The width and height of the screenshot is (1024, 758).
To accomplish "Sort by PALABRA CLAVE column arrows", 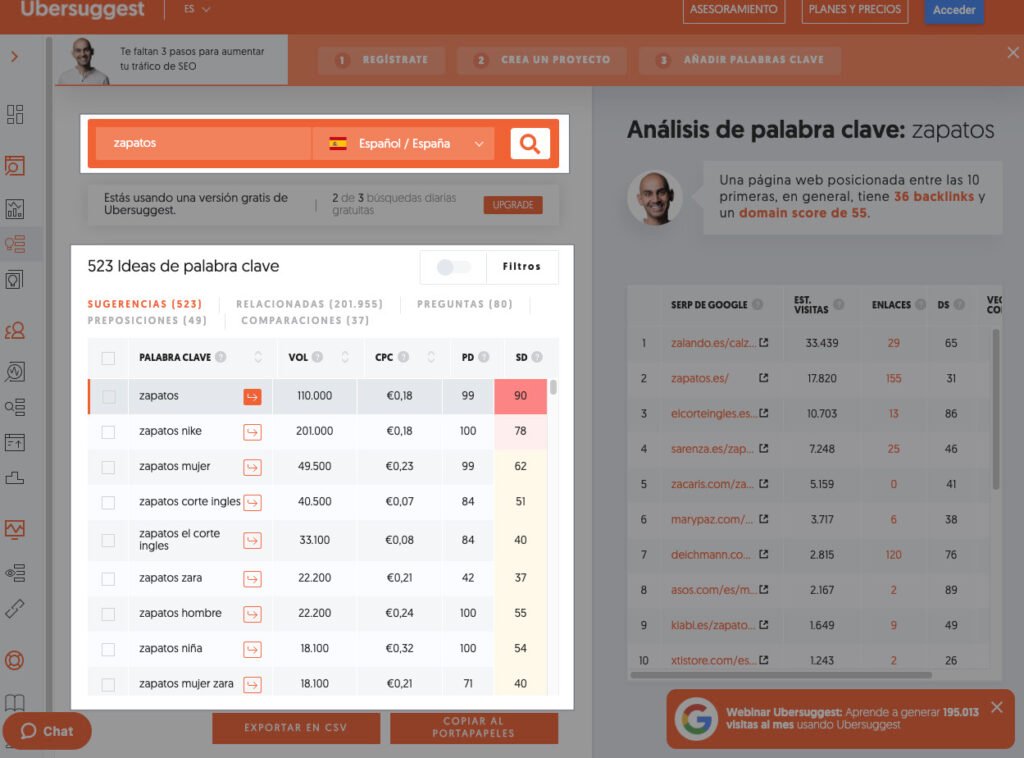I will pyautogui.click(x=258, y=357).
